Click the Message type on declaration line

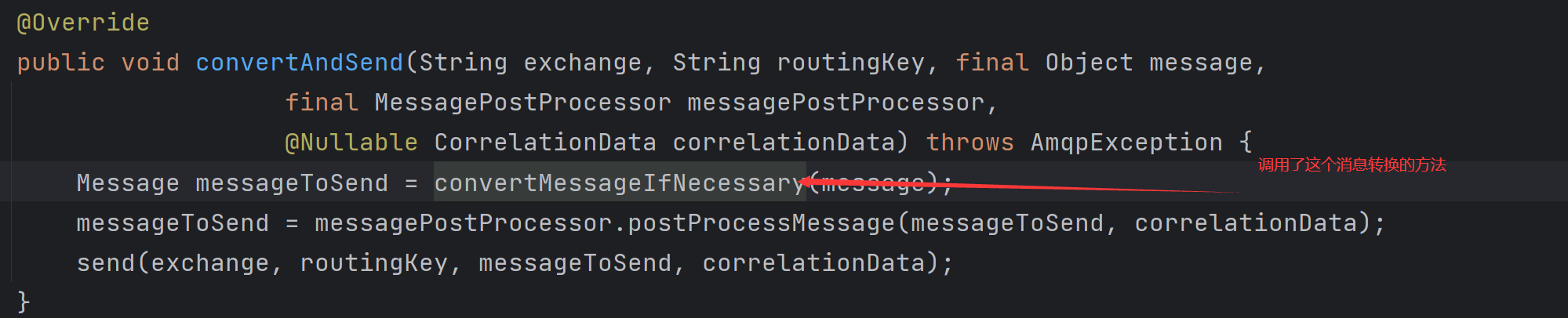[128, 183]
